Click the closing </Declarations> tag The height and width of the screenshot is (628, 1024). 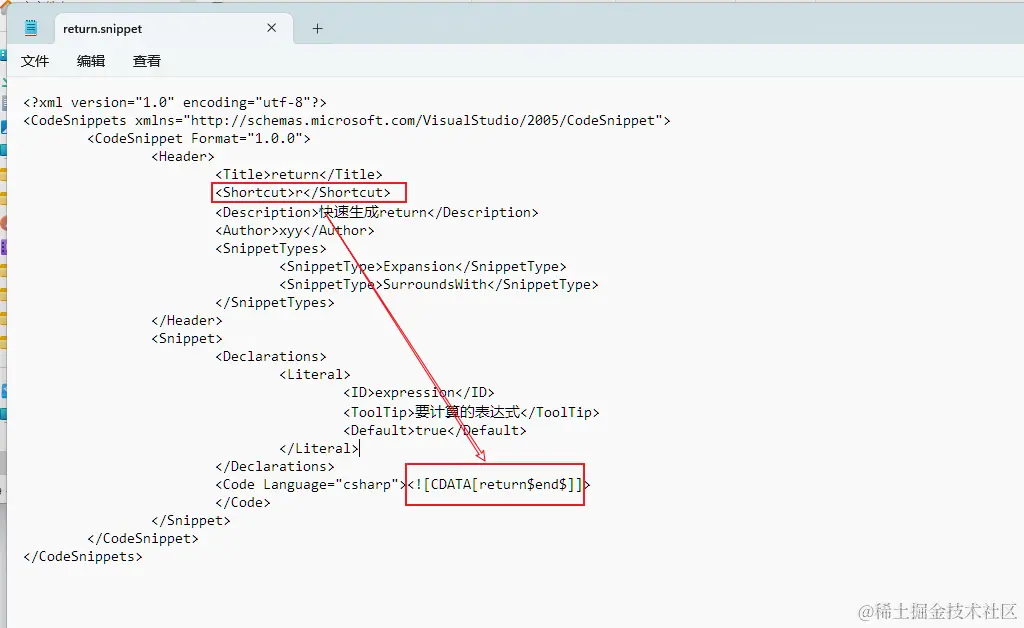pos(274,467)
